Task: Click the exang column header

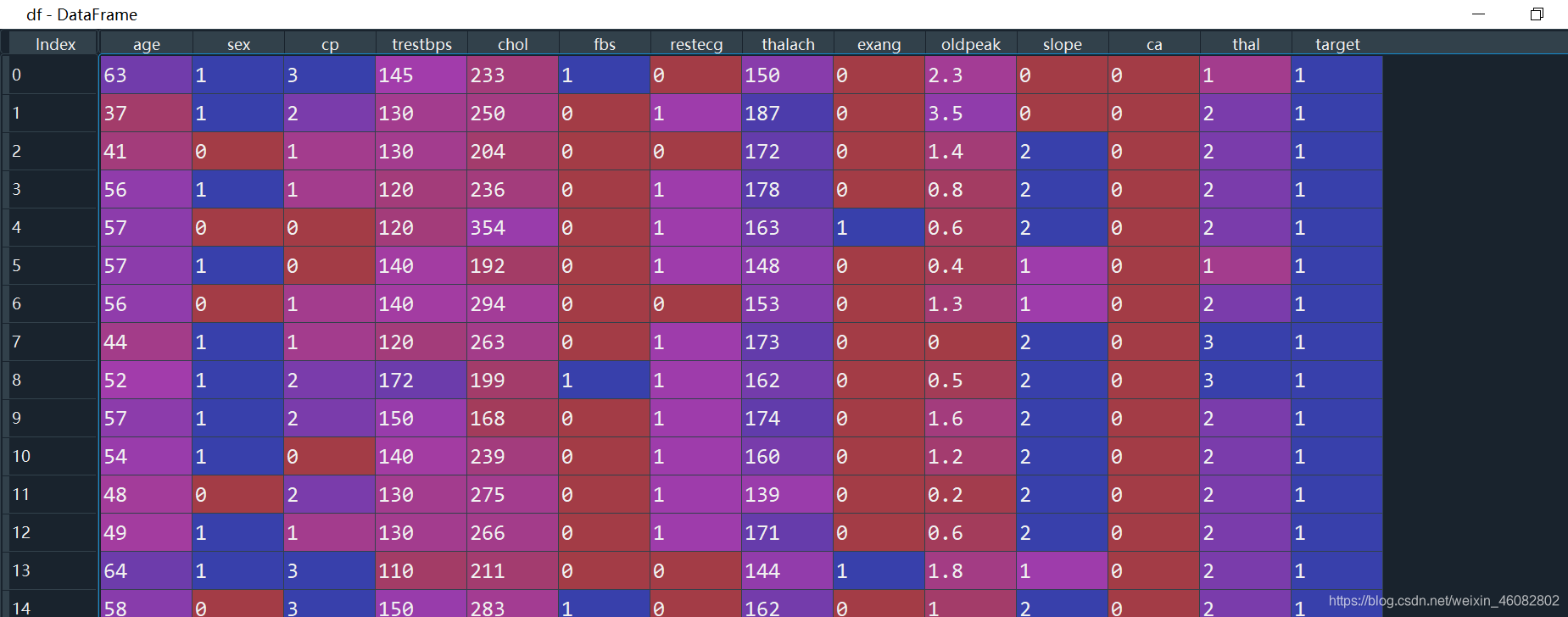Action: tap(879, 44)
